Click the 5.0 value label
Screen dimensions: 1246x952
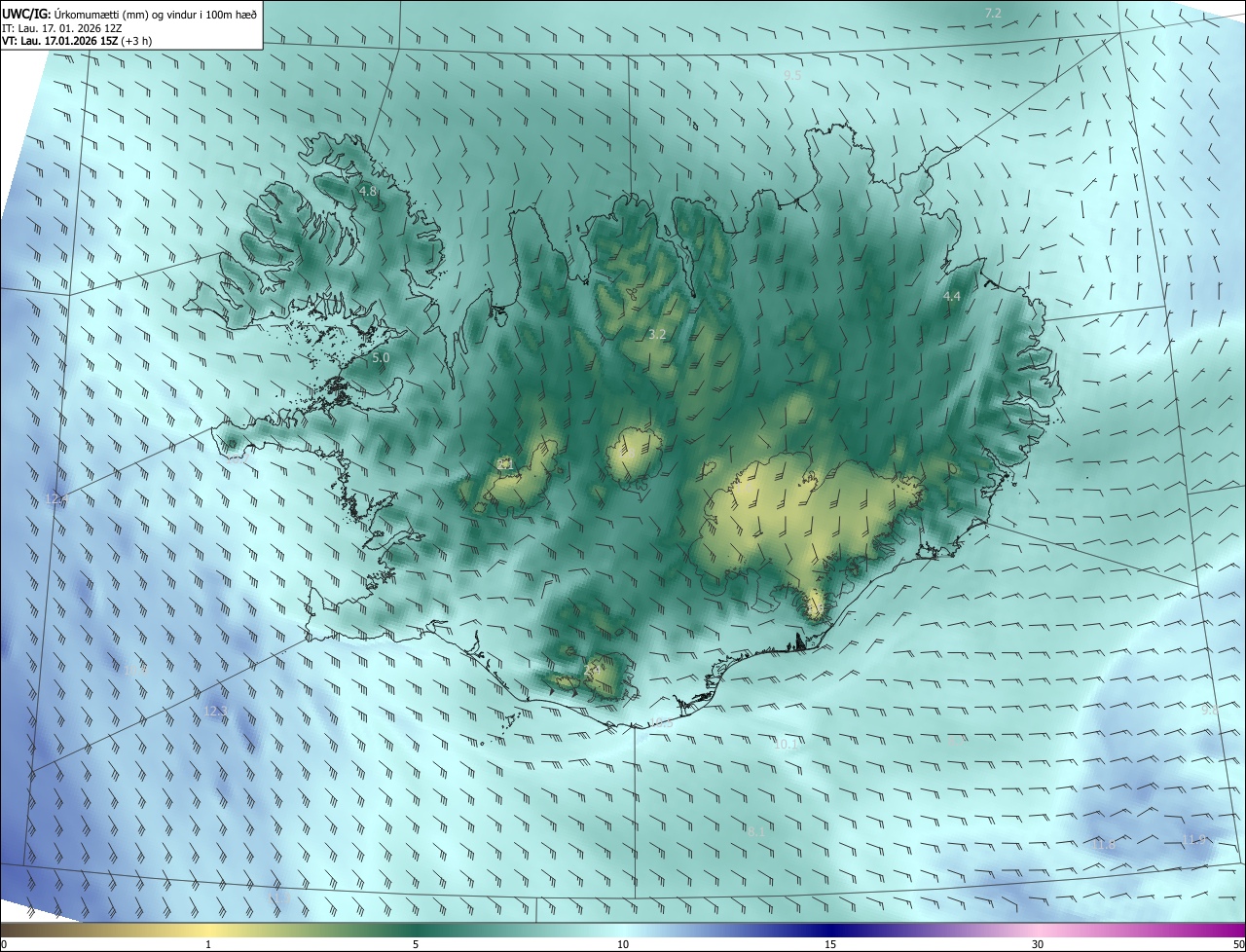click(381, 358)
